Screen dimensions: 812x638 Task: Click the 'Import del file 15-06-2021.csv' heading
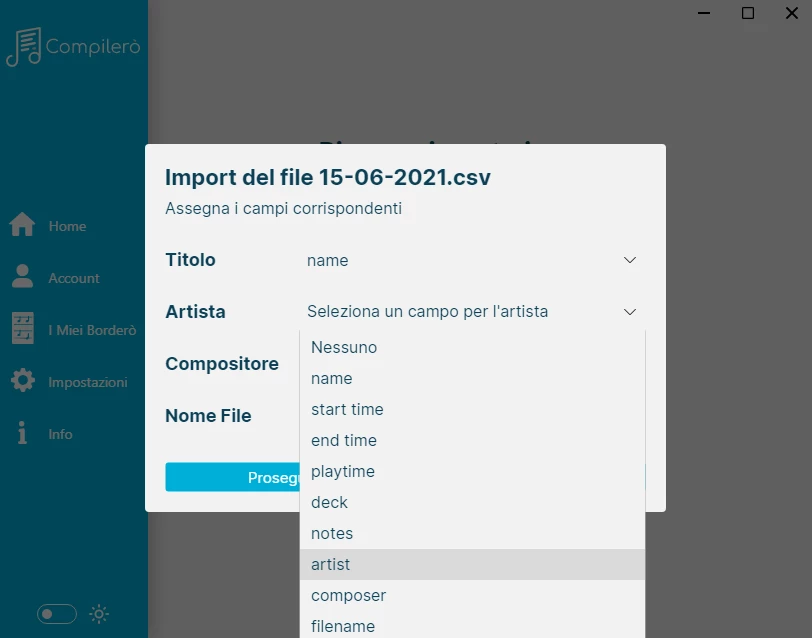(328, 178)
